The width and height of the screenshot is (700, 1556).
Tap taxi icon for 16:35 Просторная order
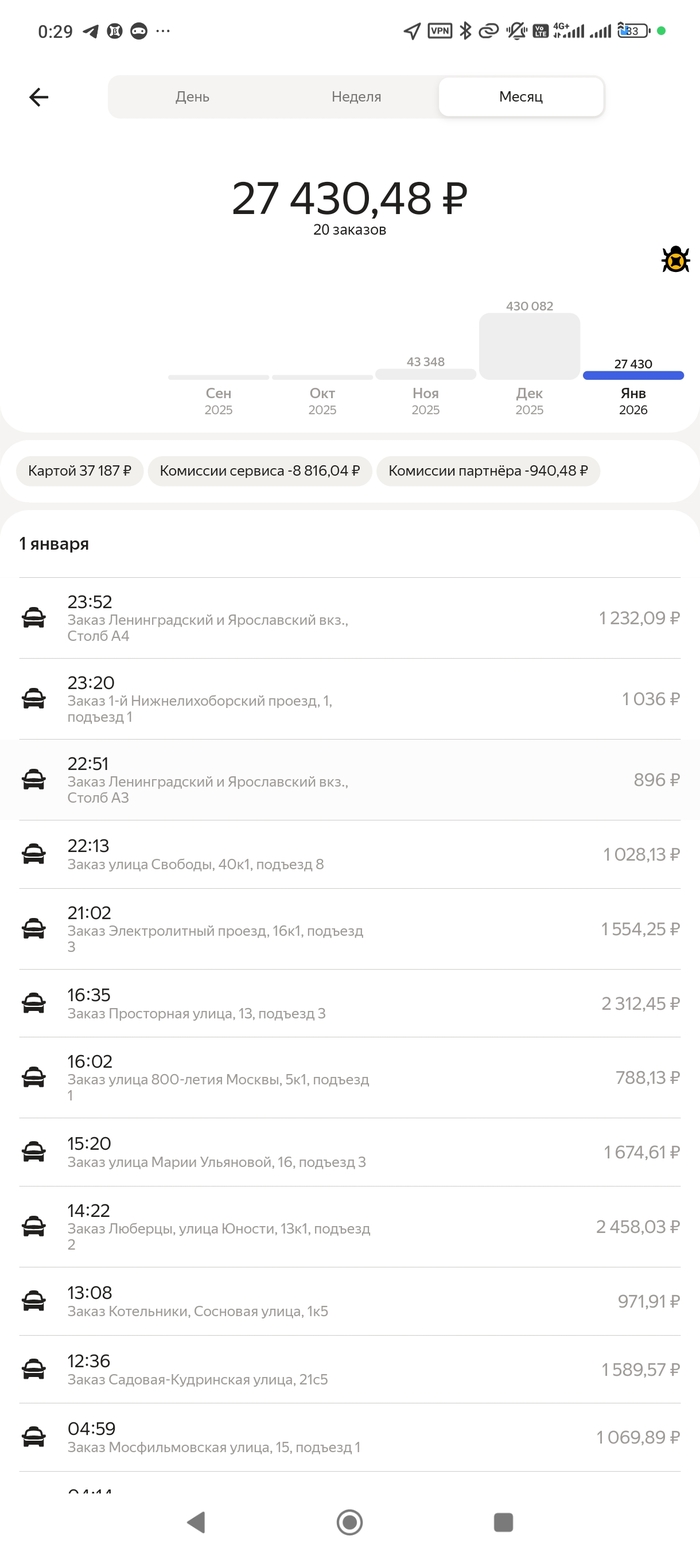tap(34, 1003)
